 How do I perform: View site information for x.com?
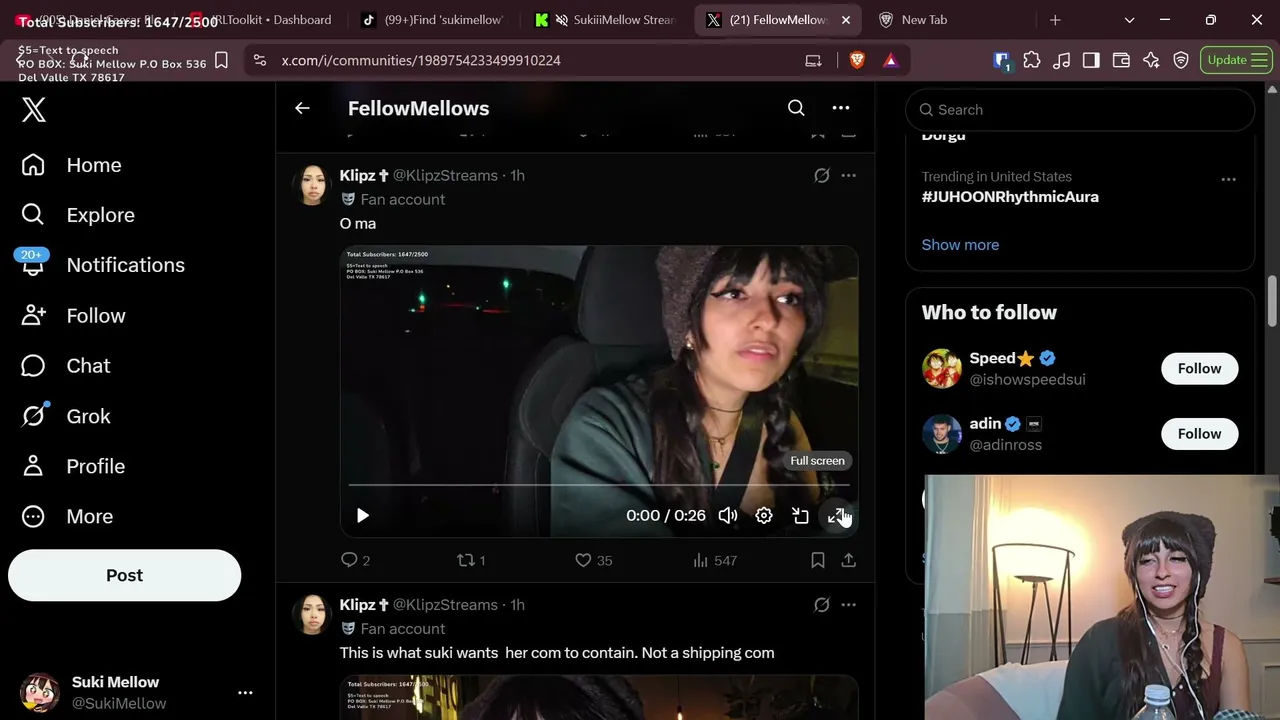(x=260, y=60)
